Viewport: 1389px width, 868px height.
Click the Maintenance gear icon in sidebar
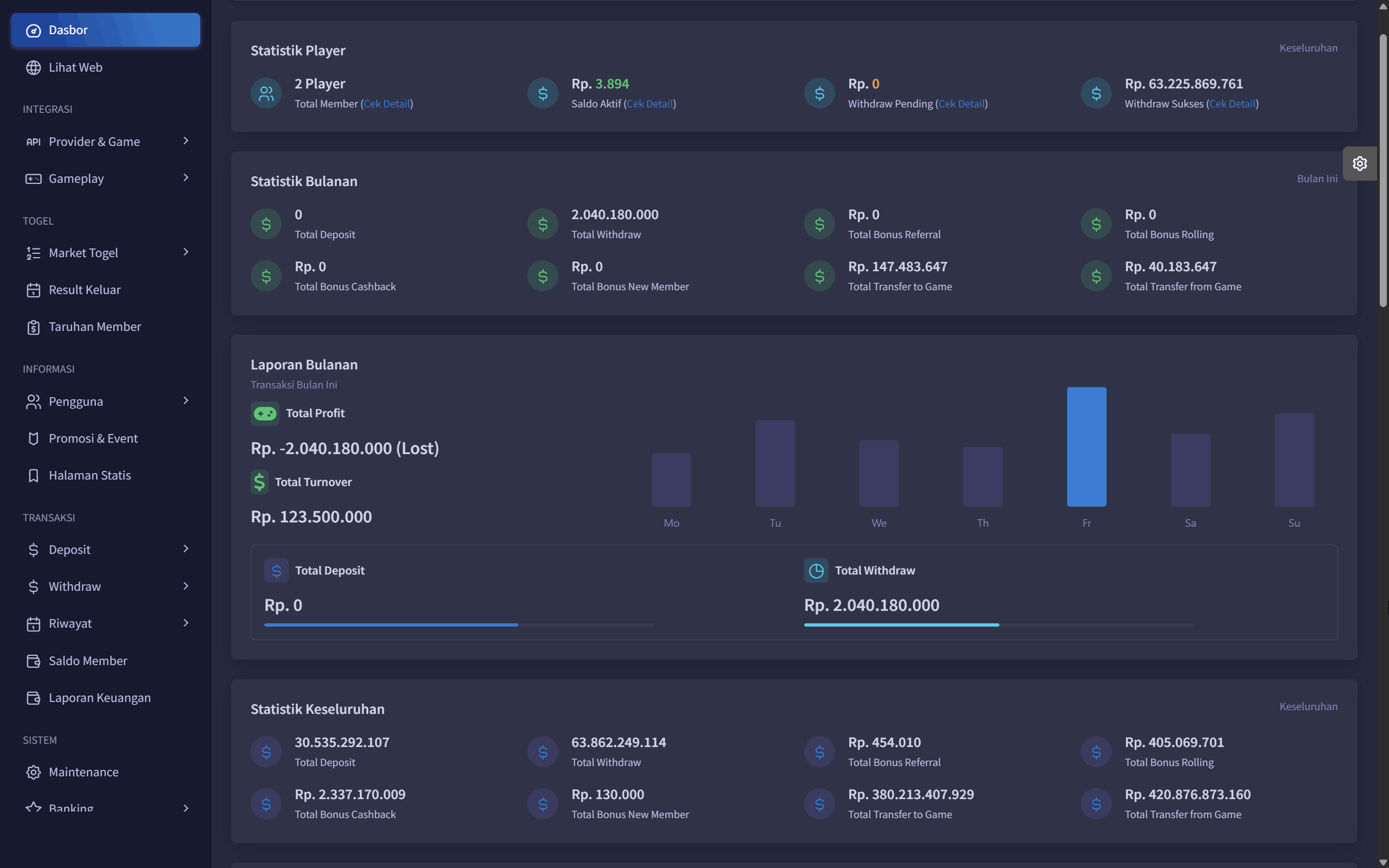click(x=33, y=772)
